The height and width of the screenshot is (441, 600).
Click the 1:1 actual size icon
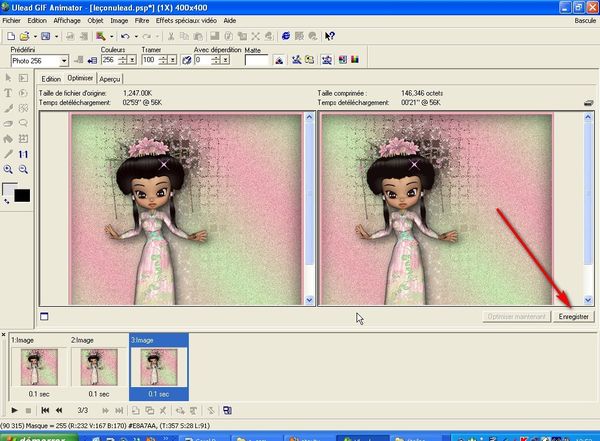point(23,154)
